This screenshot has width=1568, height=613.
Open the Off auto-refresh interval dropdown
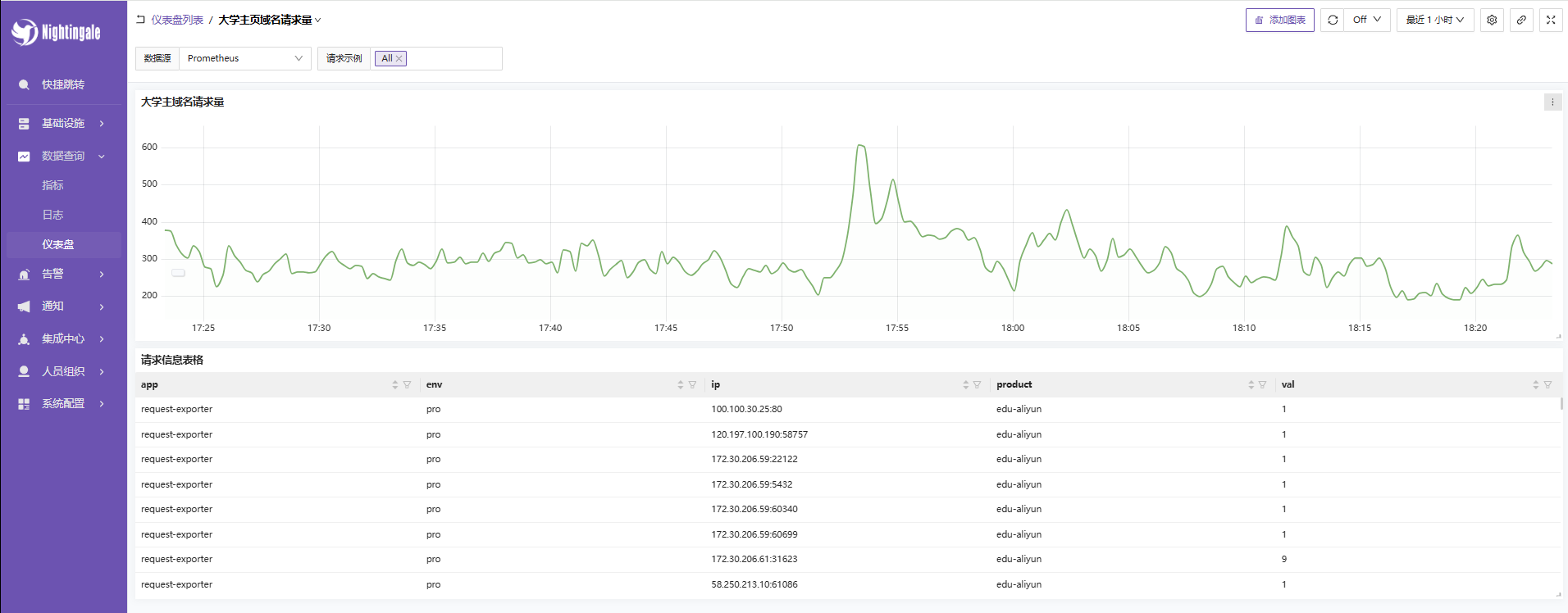click(x=1366, y=20)
